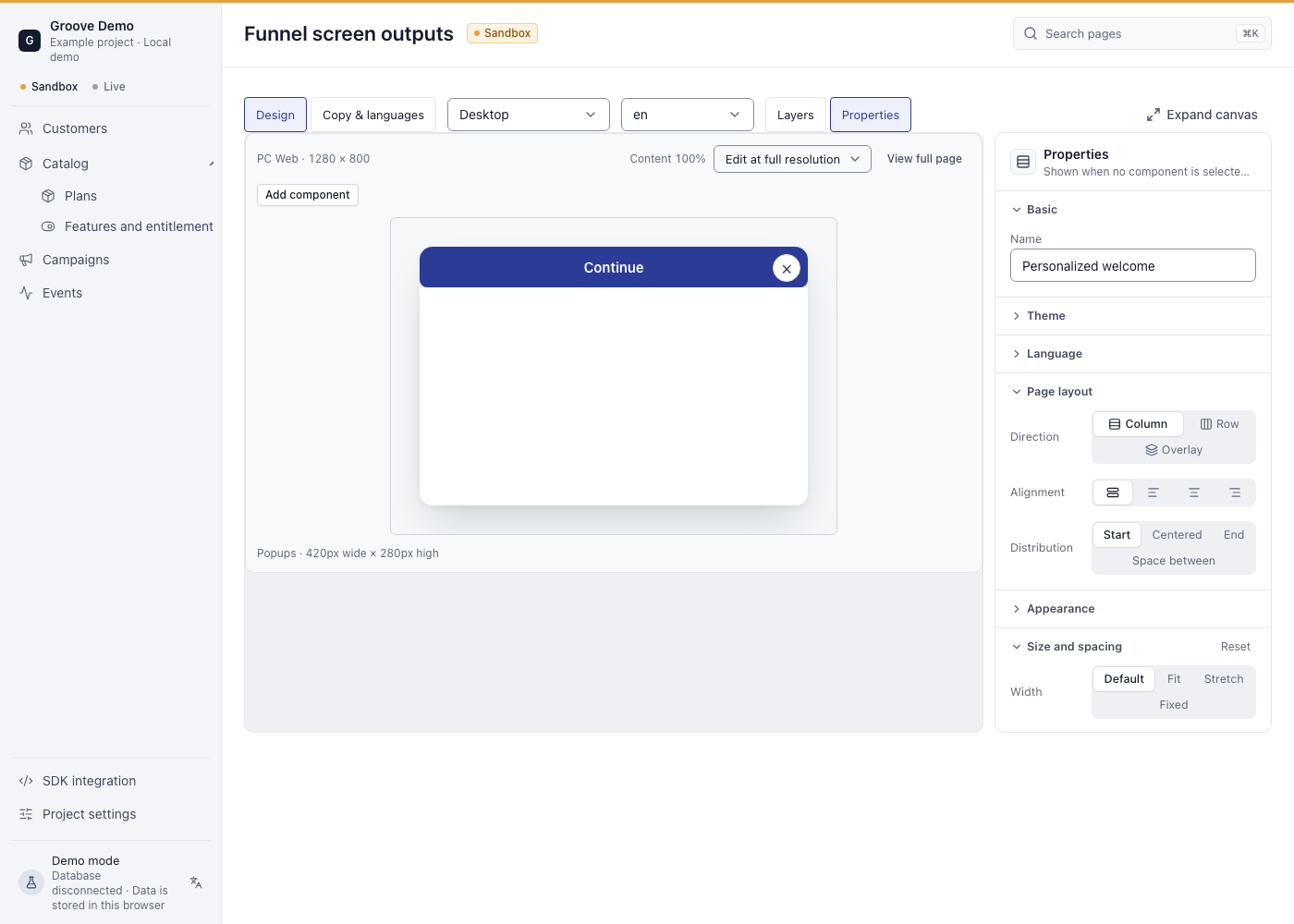Click the Add component button
Image resolution: width=1294 pixels, height=924 pixels.
click(308, 195)
